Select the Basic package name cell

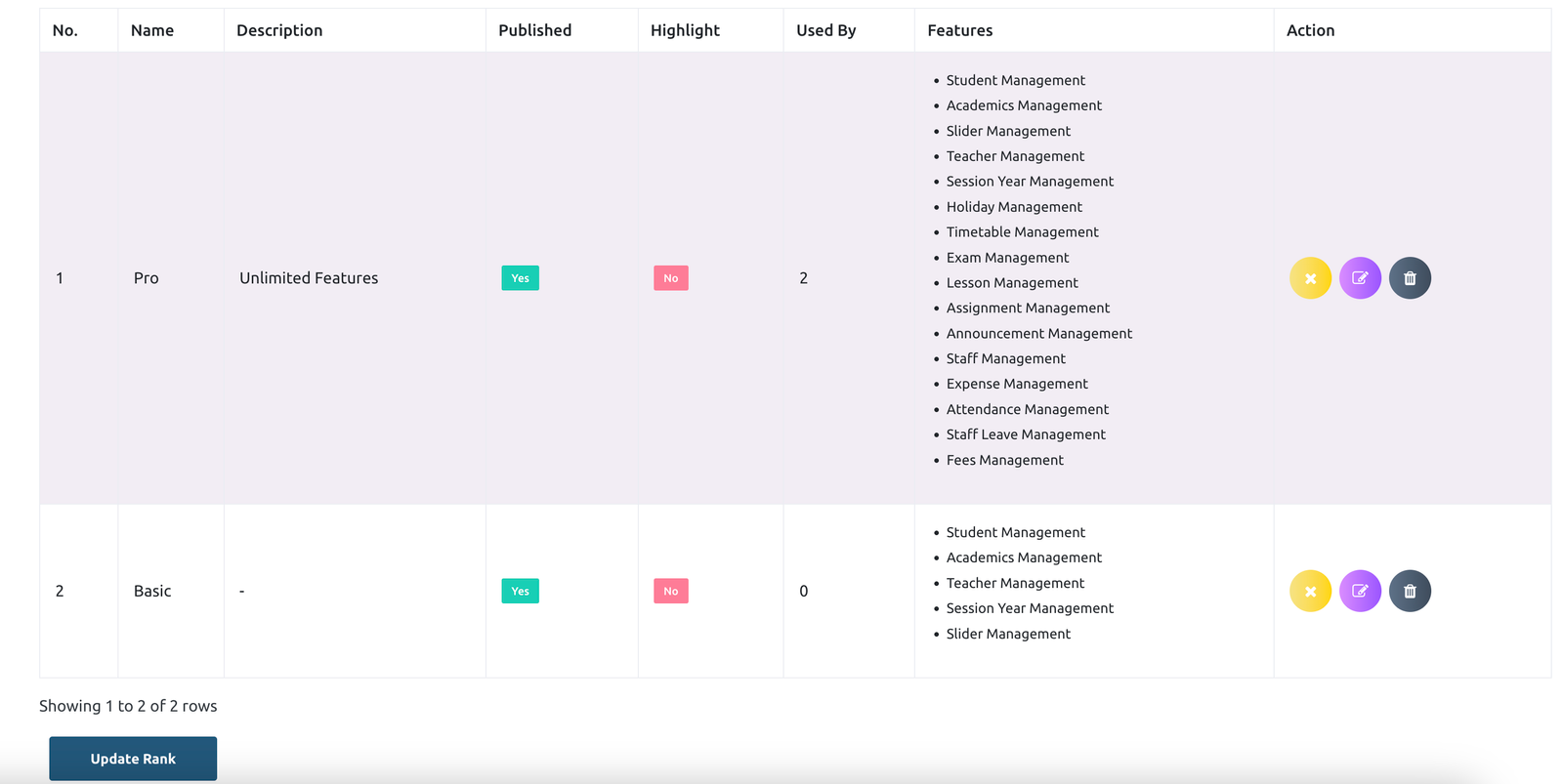click(x=152, y=591)
